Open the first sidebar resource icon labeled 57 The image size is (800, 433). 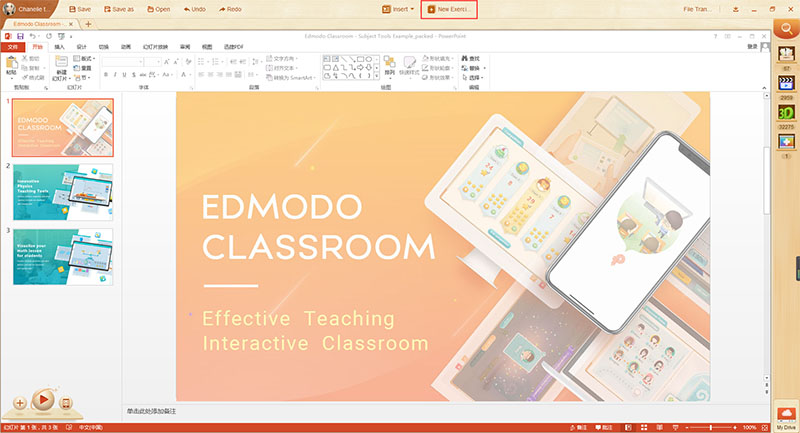(x=786, y=54)
